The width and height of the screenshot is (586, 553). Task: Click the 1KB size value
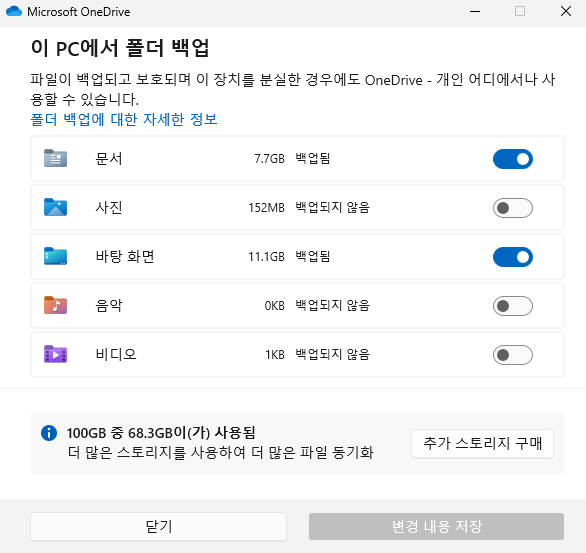(x=275, y=355)
